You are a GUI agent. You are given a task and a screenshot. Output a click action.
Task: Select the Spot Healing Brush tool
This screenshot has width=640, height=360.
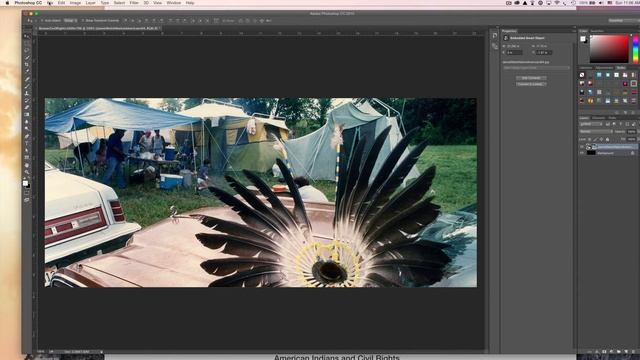(27, 79)
